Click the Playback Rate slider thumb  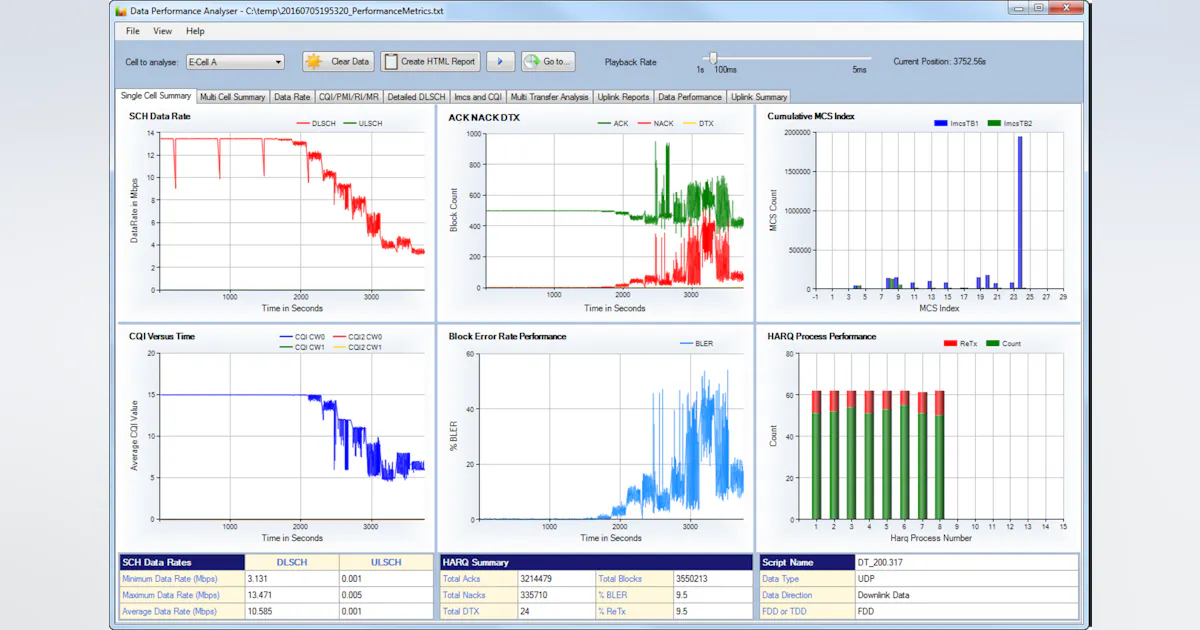[x=711, y=58]
